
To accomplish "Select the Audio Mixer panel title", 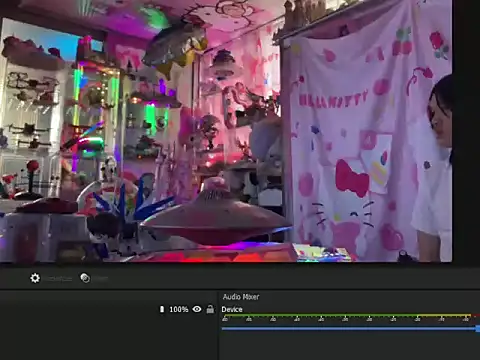I will click(x=241, y=297).
